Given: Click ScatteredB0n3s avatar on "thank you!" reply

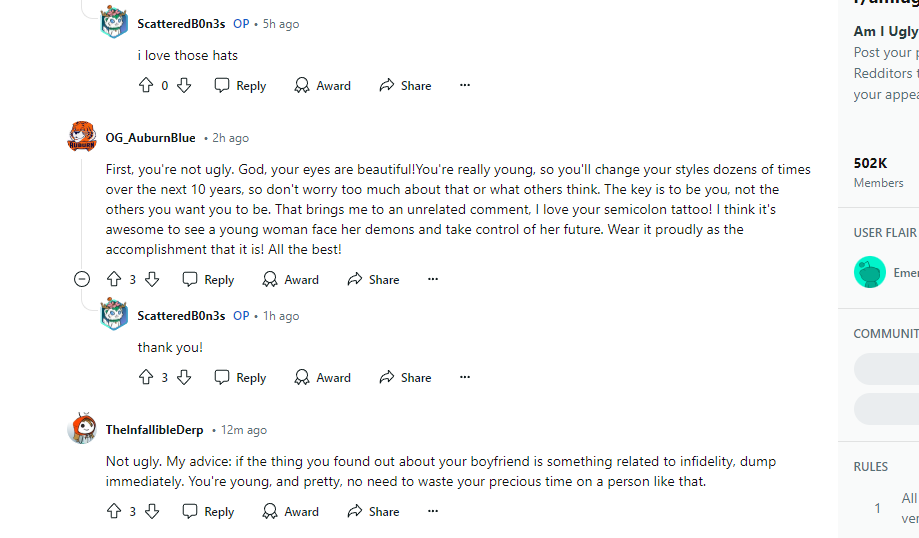Looking at the screenshot, I should pos(114,316).
